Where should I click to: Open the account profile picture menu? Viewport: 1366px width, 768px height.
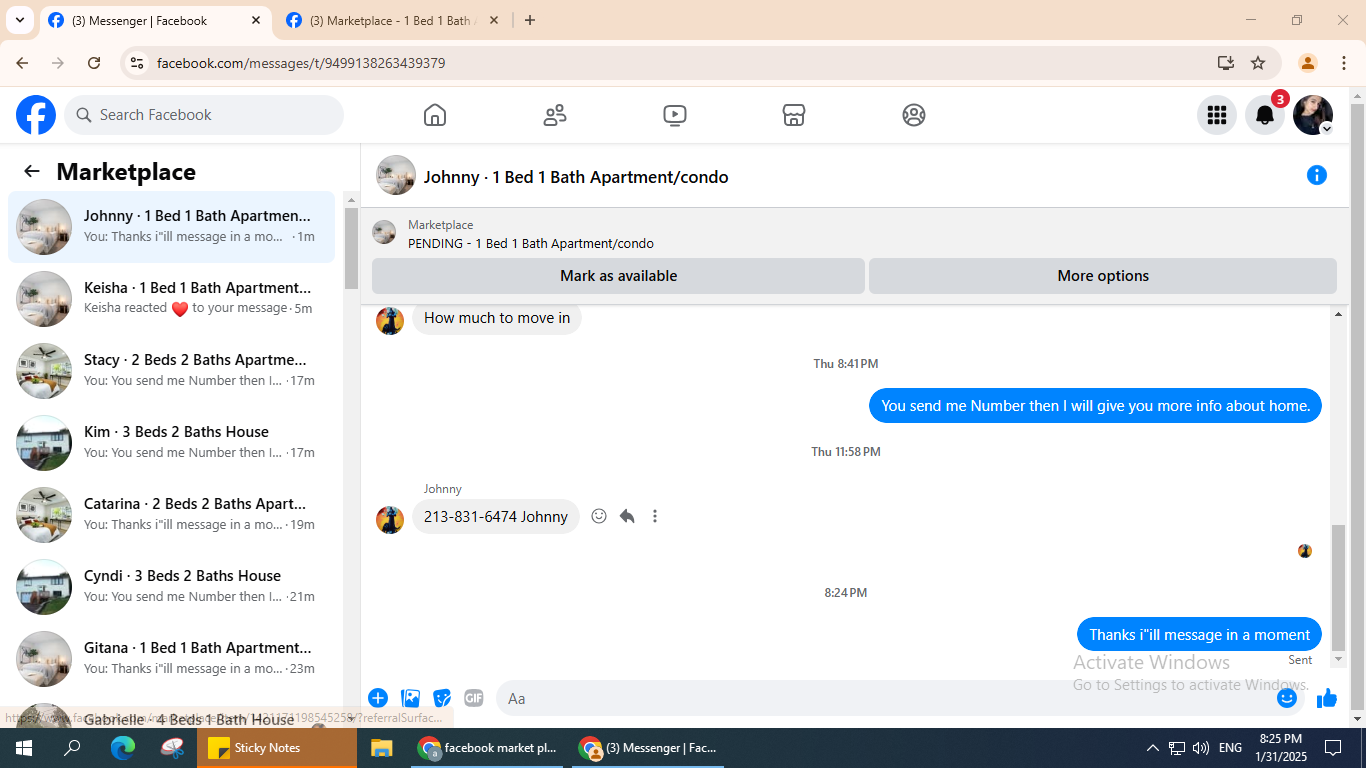[1313, 115]
